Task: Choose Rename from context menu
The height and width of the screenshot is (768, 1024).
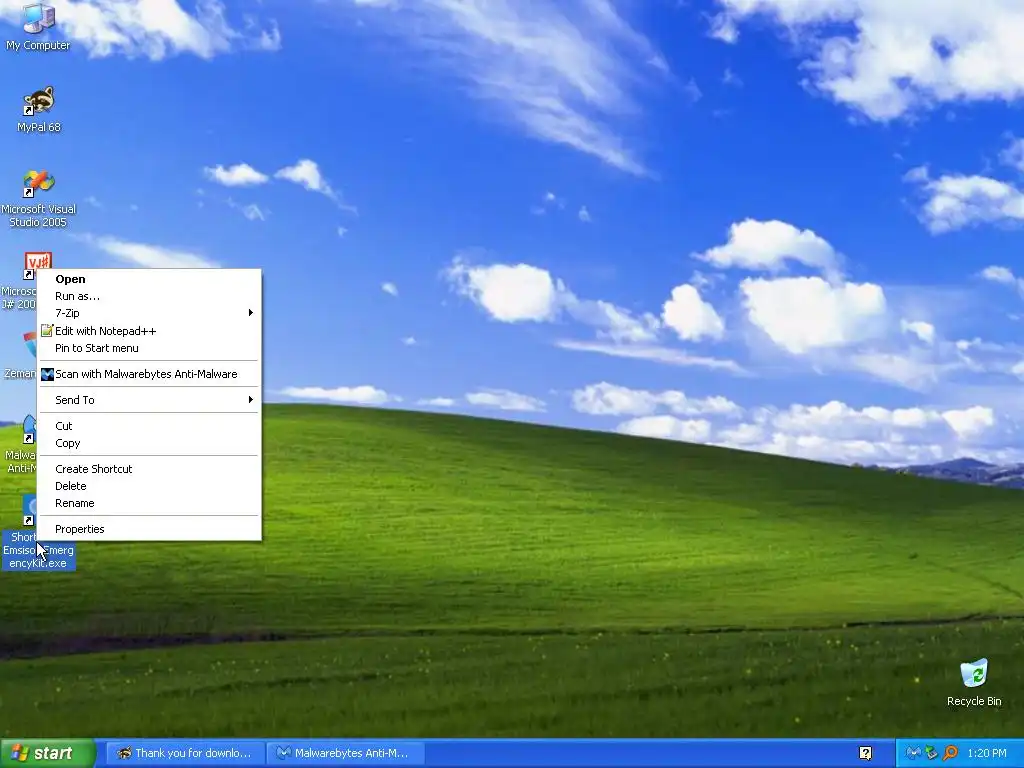Action: click(x=150, y=503)
